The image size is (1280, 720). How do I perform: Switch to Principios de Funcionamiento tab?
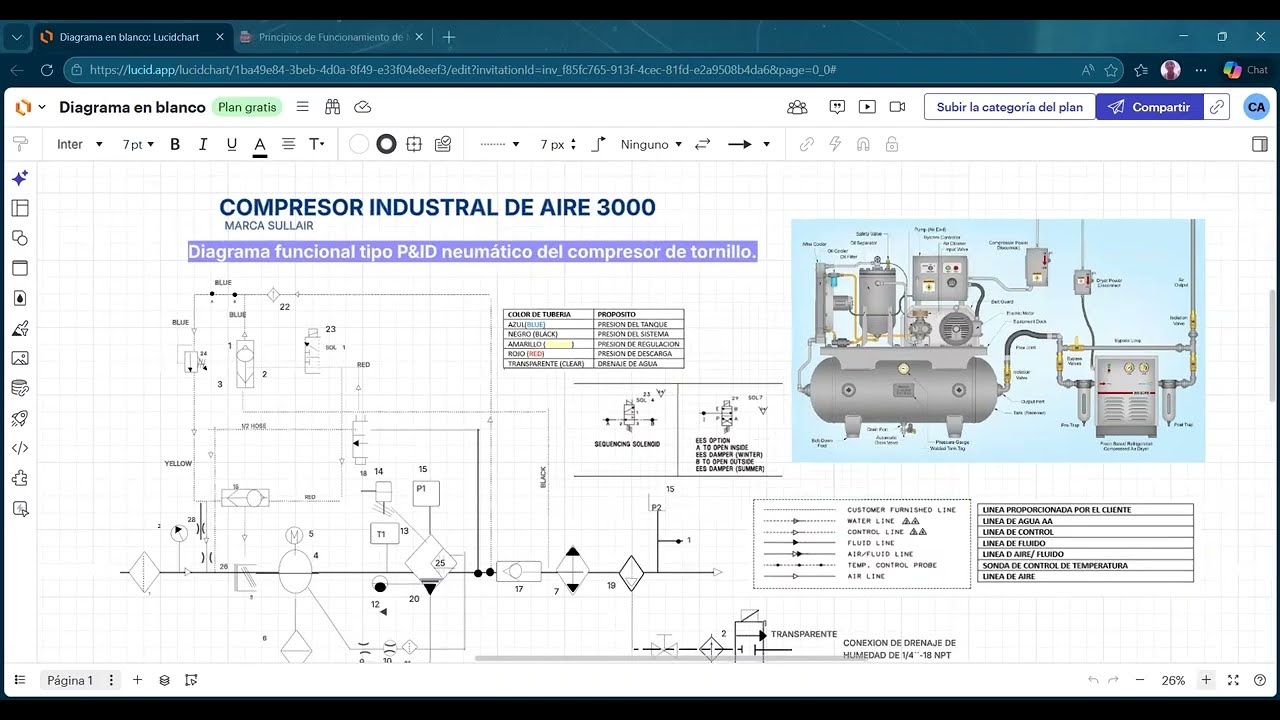point(332,37)
